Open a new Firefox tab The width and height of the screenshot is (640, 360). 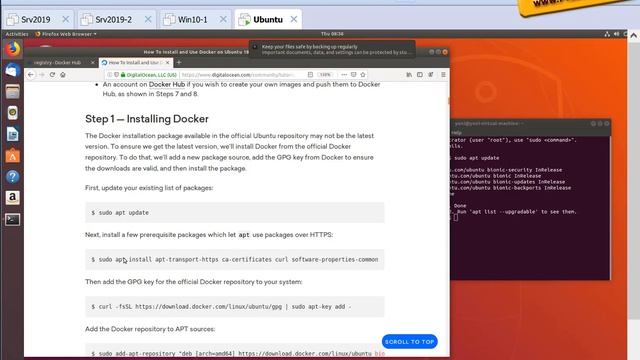[x=179, y=62]
